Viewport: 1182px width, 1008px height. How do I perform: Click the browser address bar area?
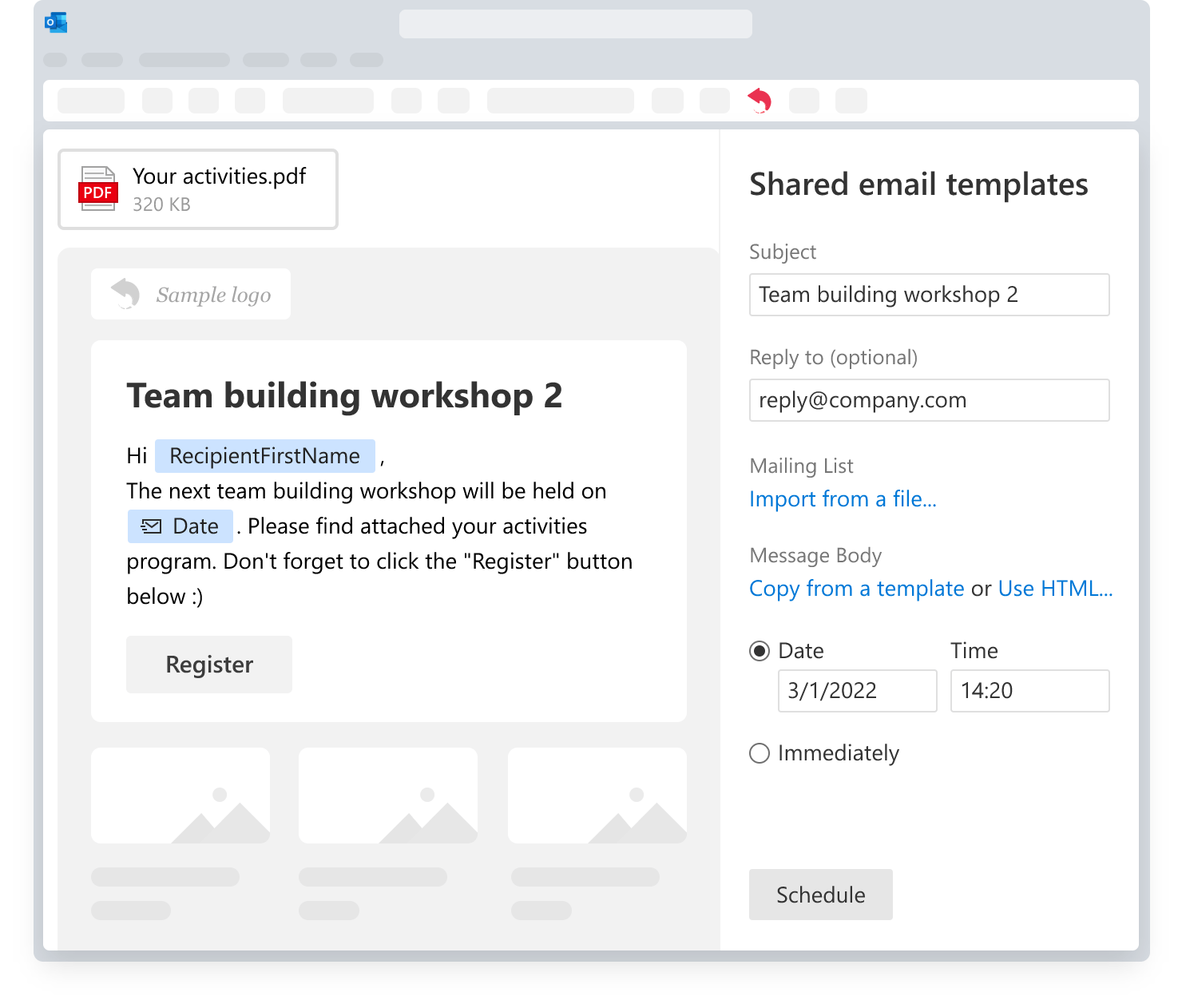[x=576, y=23]
